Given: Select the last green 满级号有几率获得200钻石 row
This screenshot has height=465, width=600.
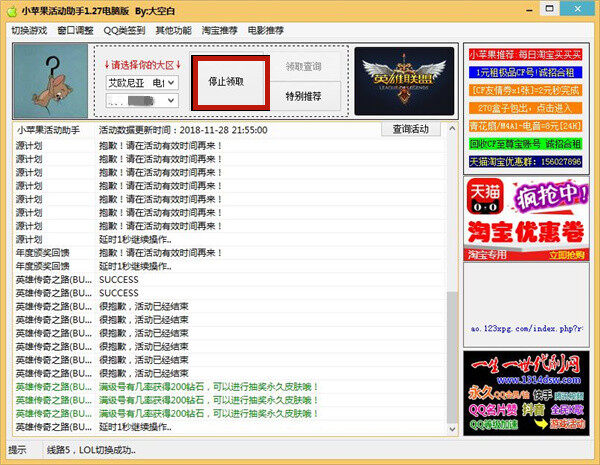Looking at the screenshot, I should [230, 414].
